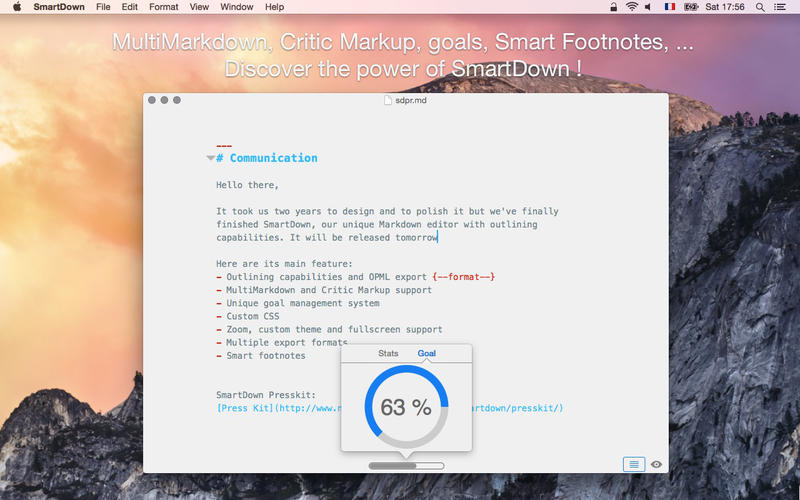The height and width of the screenshot is (500, 800).
Task: Open the SmartDown application menu
Action: click(59, 7)
